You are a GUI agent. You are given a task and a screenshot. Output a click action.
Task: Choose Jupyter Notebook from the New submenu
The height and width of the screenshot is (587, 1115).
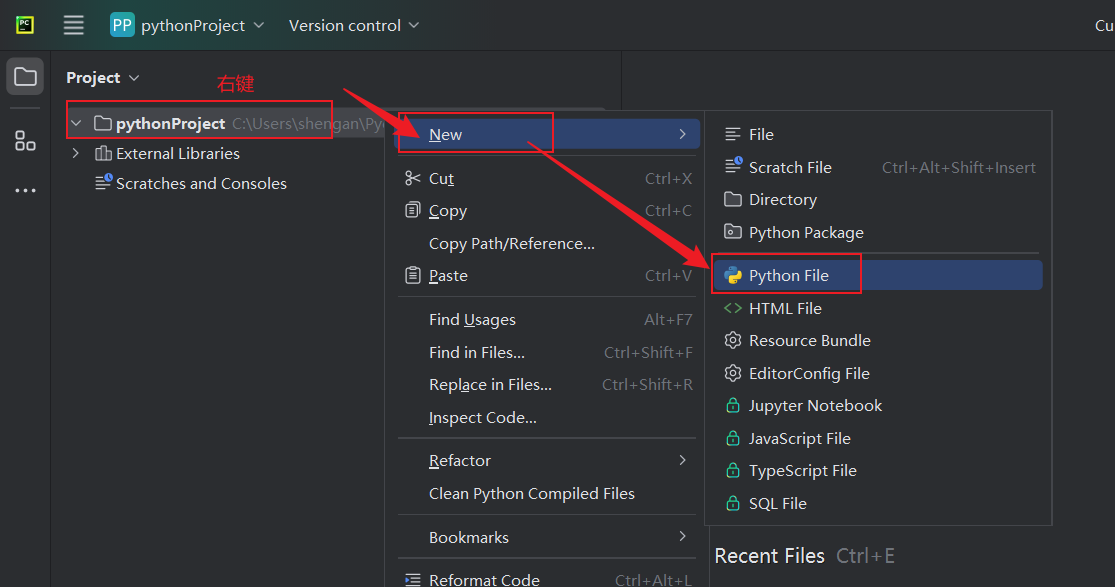815,406
